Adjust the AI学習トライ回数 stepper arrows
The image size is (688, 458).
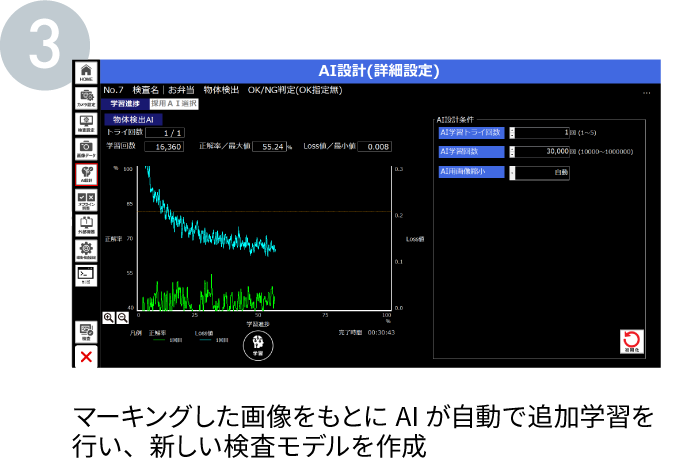click(x=512, y=133)
